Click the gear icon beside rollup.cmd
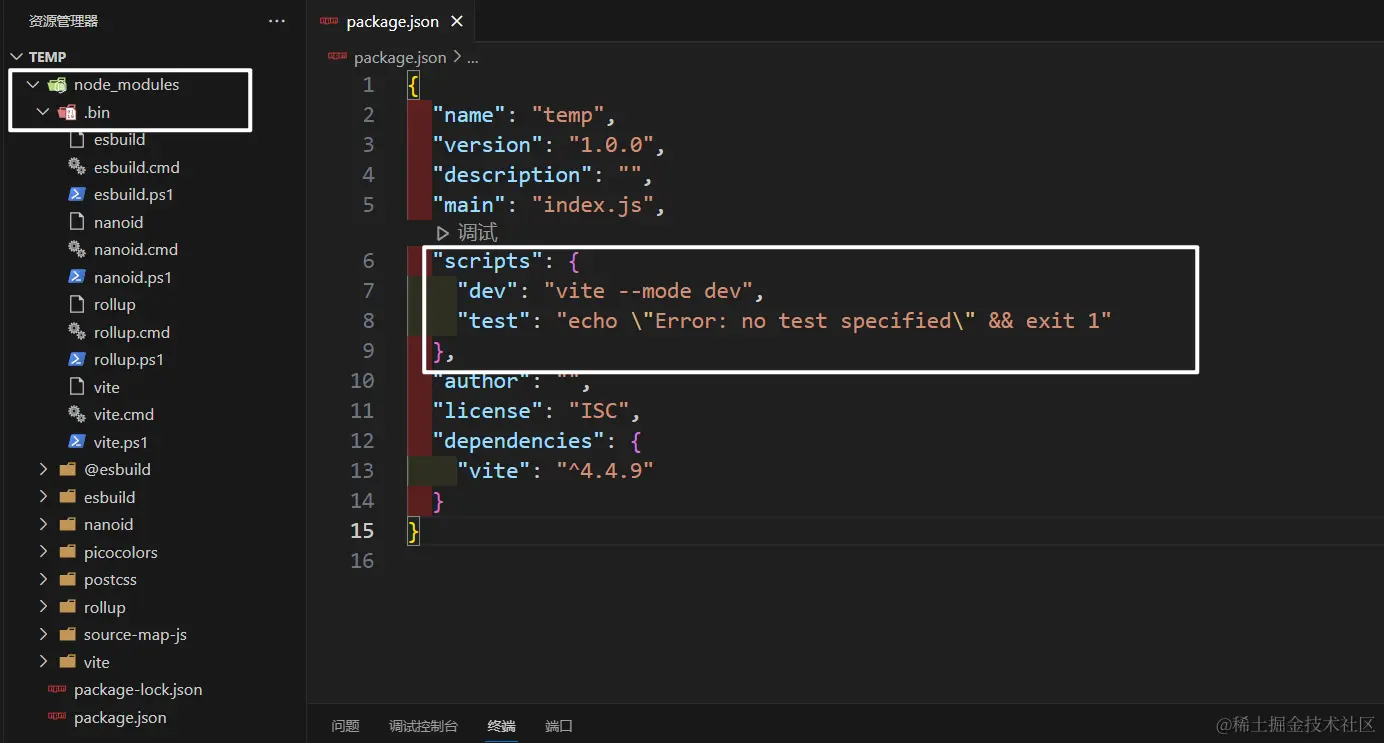 click(x=77, y=332)
